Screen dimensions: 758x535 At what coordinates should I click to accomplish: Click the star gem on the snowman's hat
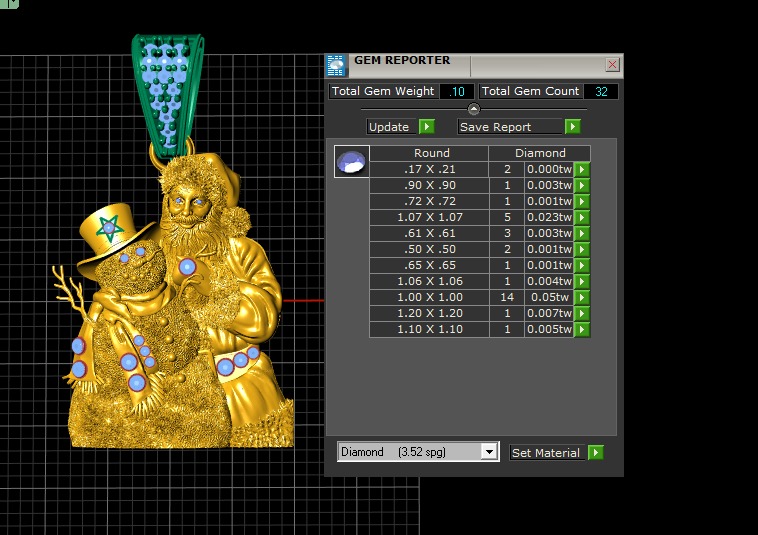[x=109, y=227]
